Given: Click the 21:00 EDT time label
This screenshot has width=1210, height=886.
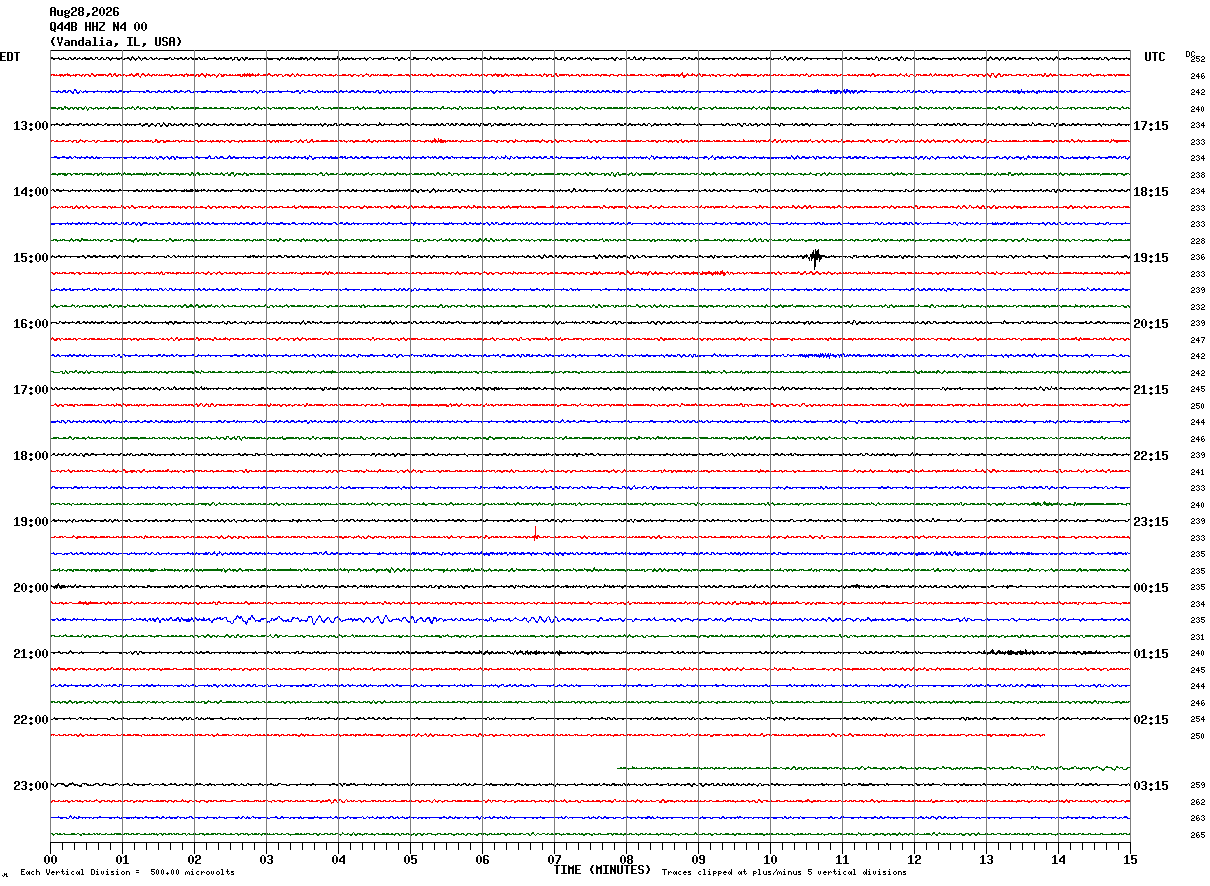Looking at the screenshot, I should [x=30, y=654].
